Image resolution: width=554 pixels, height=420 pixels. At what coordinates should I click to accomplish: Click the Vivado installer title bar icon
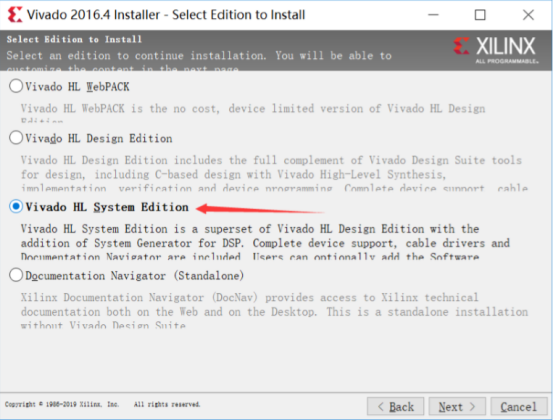click(14, 15)
